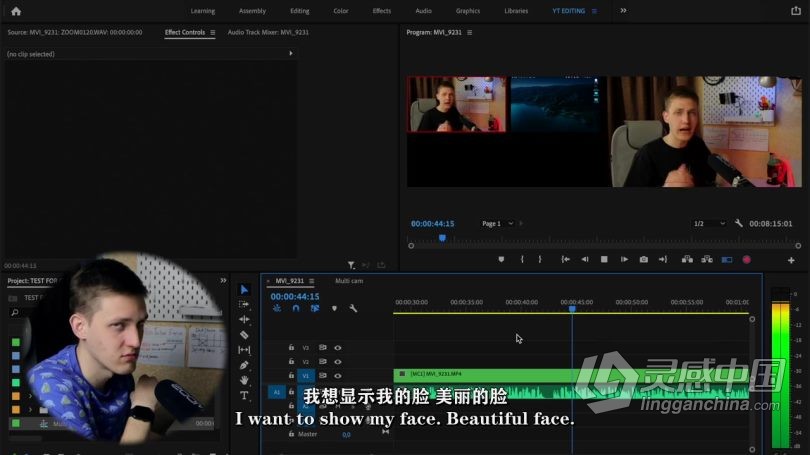
Task: Click the red record button
Action: (746, 259)
